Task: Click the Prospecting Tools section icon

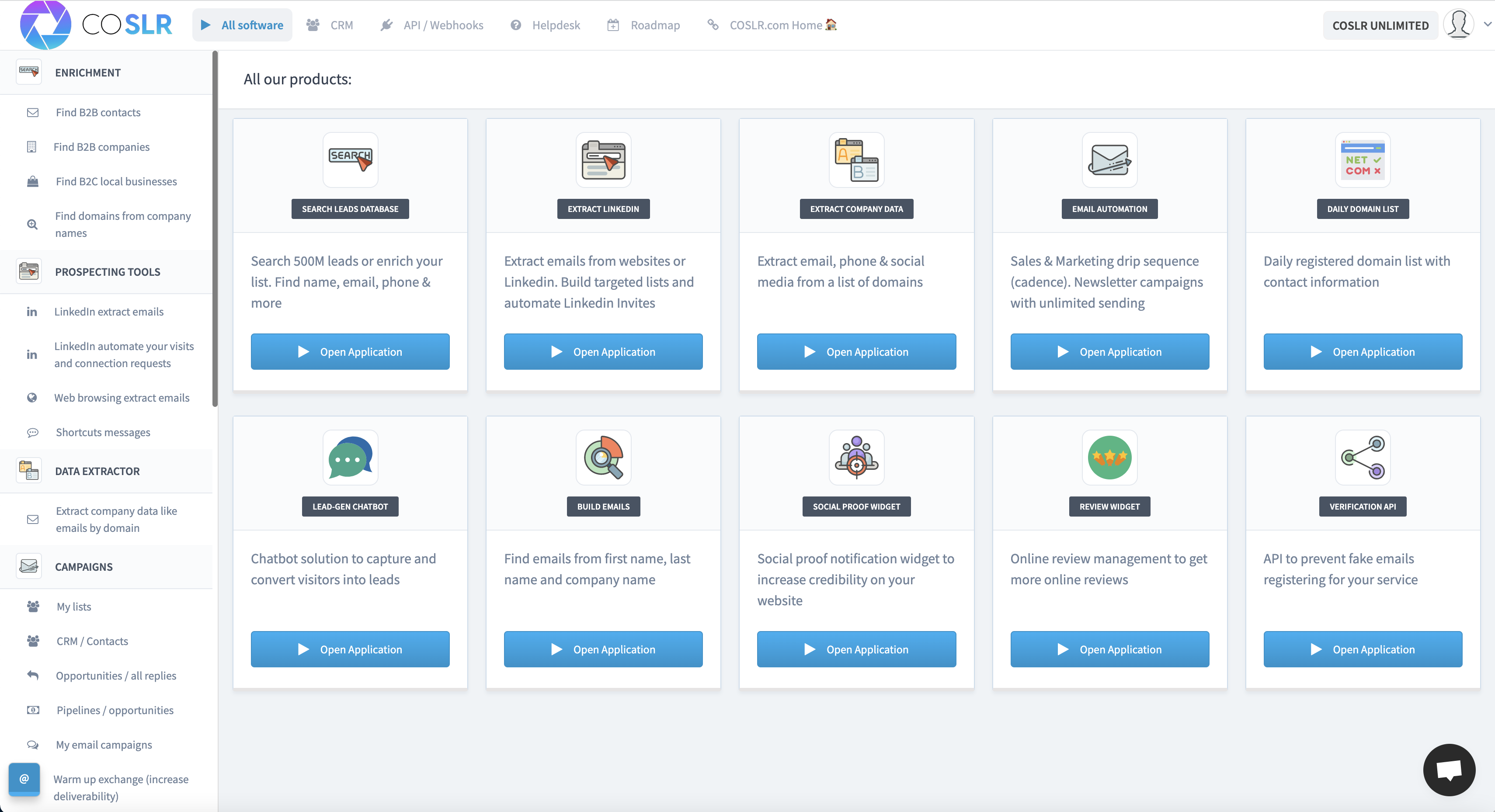Action: [x=28, y=271]
